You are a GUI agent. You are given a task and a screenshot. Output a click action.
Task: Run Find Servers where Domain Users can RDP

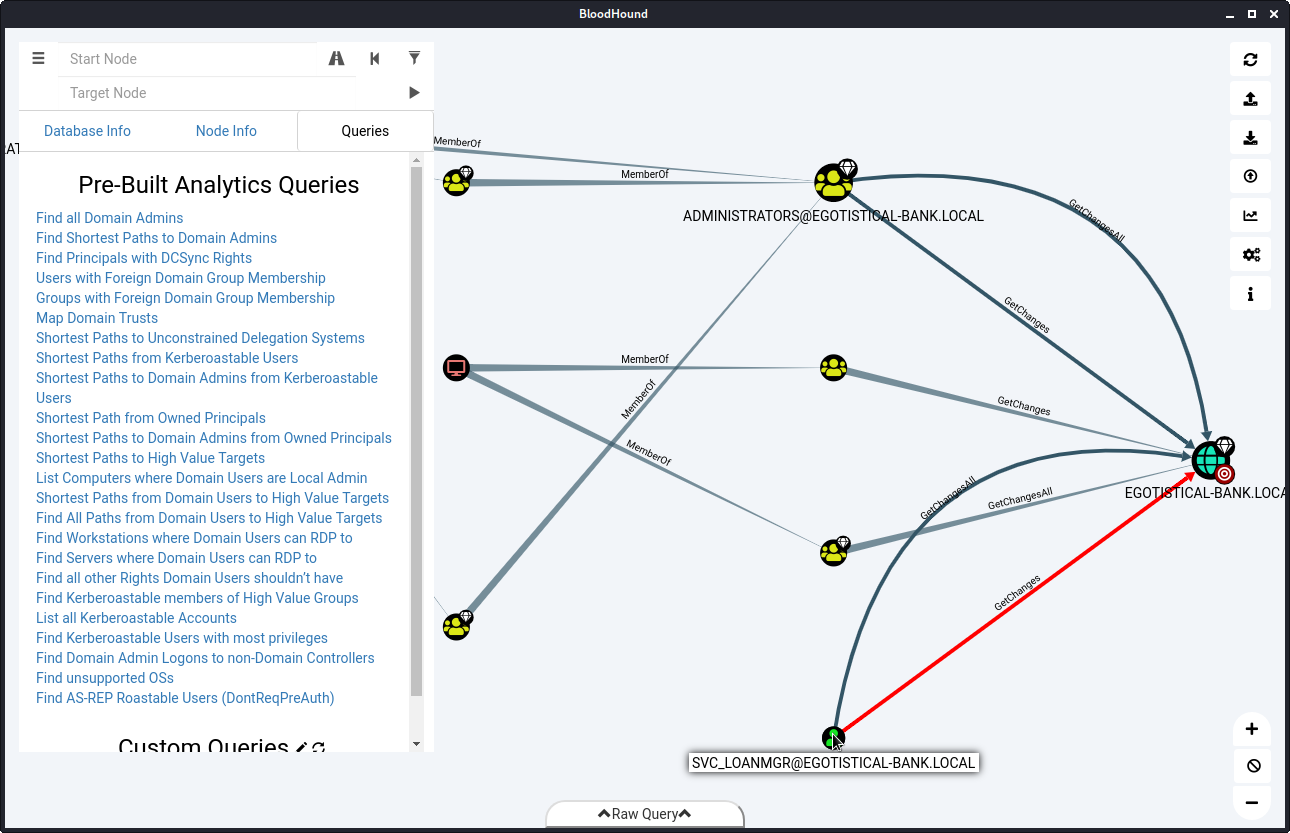176,558
